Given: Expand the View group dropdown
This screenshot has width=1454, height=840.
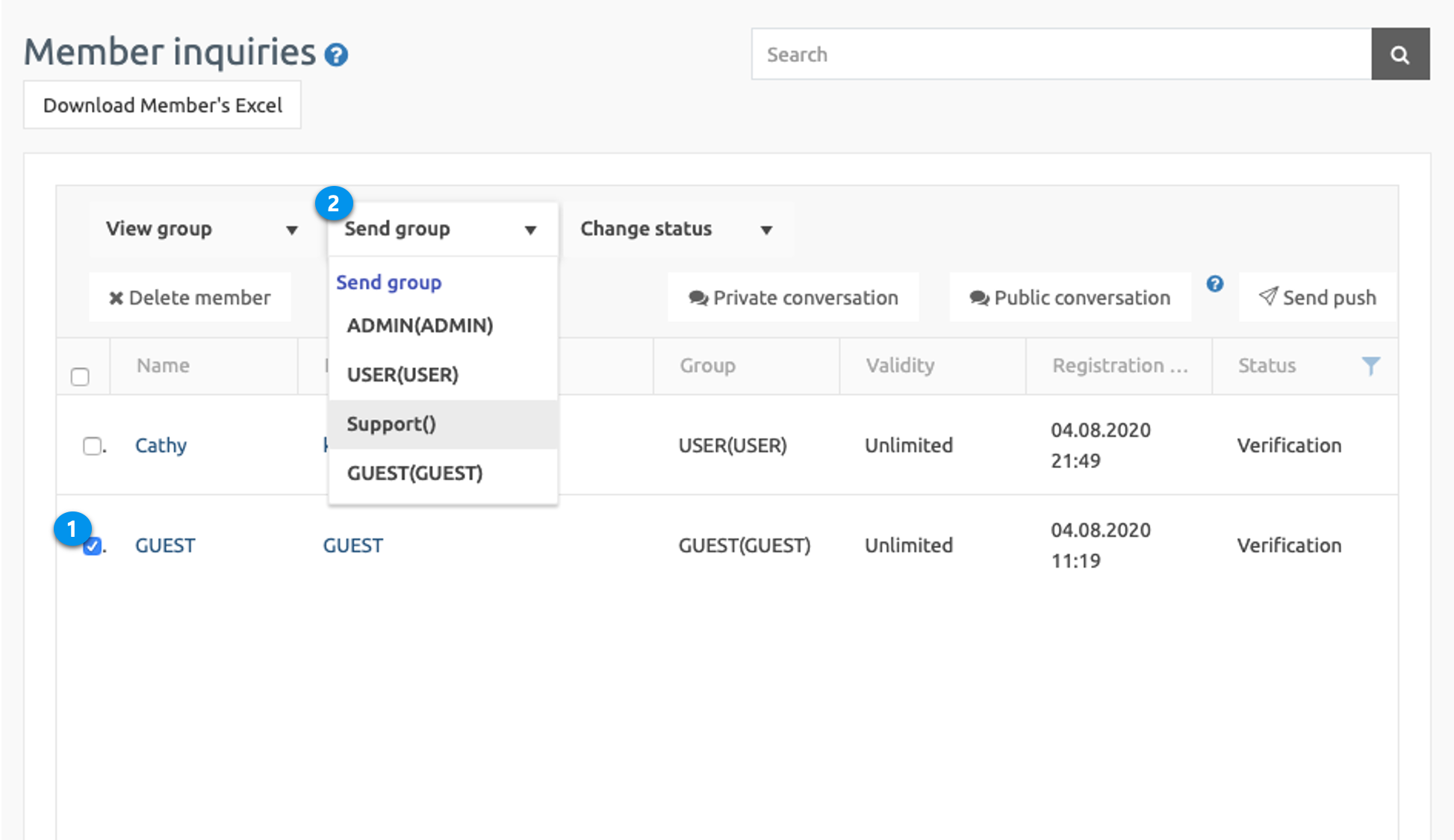Looking at the screenshot, I should point(202,229).
